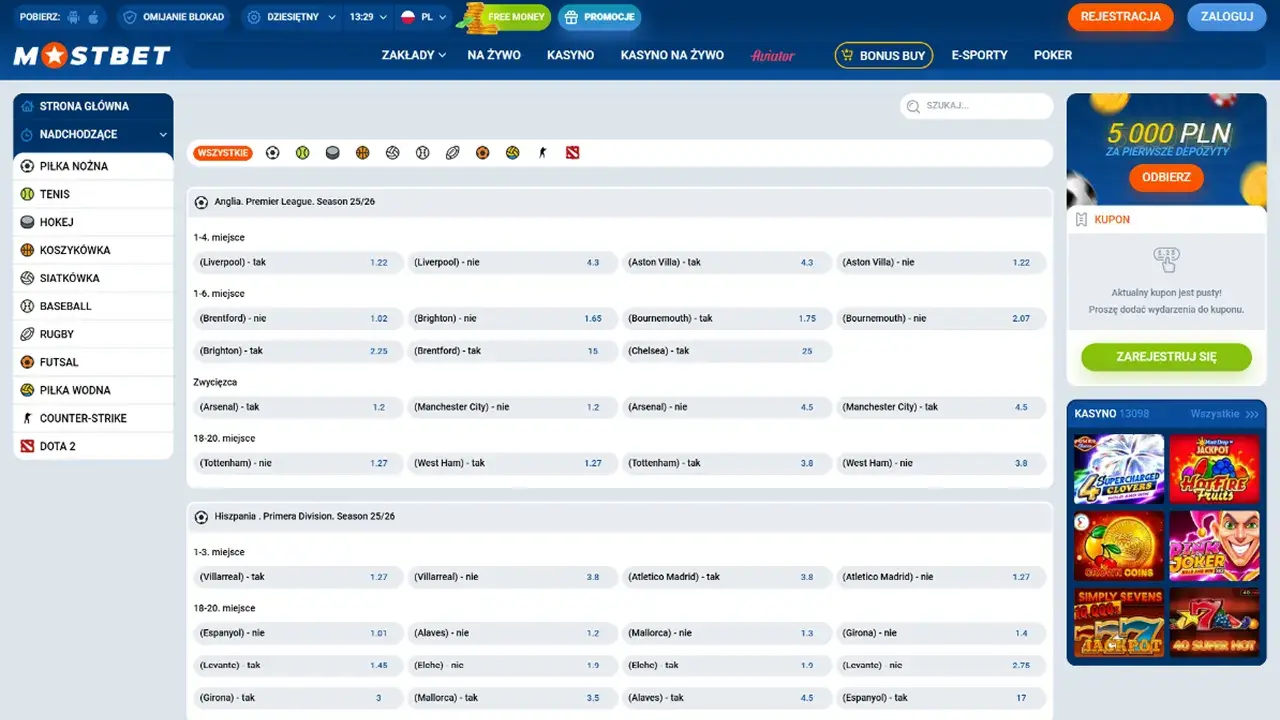1280x720 pixels.
Task: Filter events by football icon in filter bar
Action: tap(273, 153)
